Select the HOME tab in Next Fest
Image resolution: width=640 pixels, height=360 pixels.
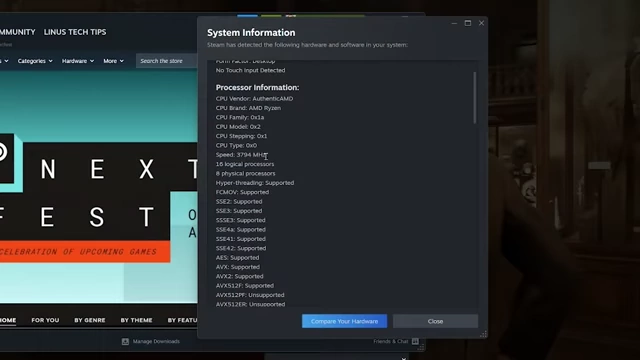point(8,320)
